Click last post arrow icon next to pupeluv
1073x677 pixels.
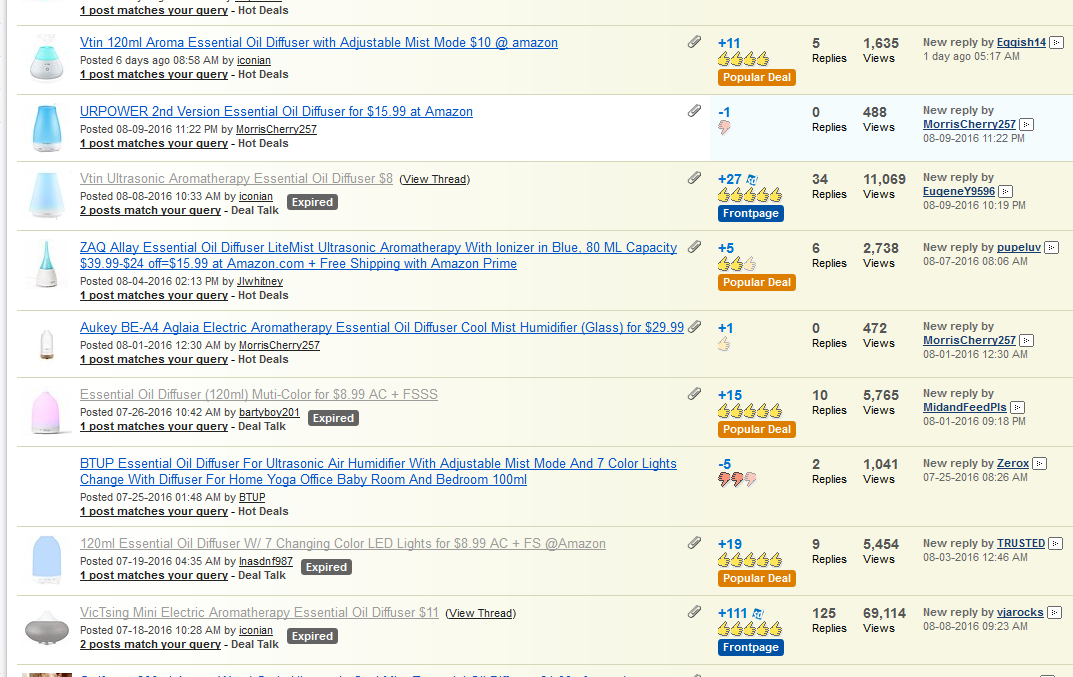[x=1052, y=248]
